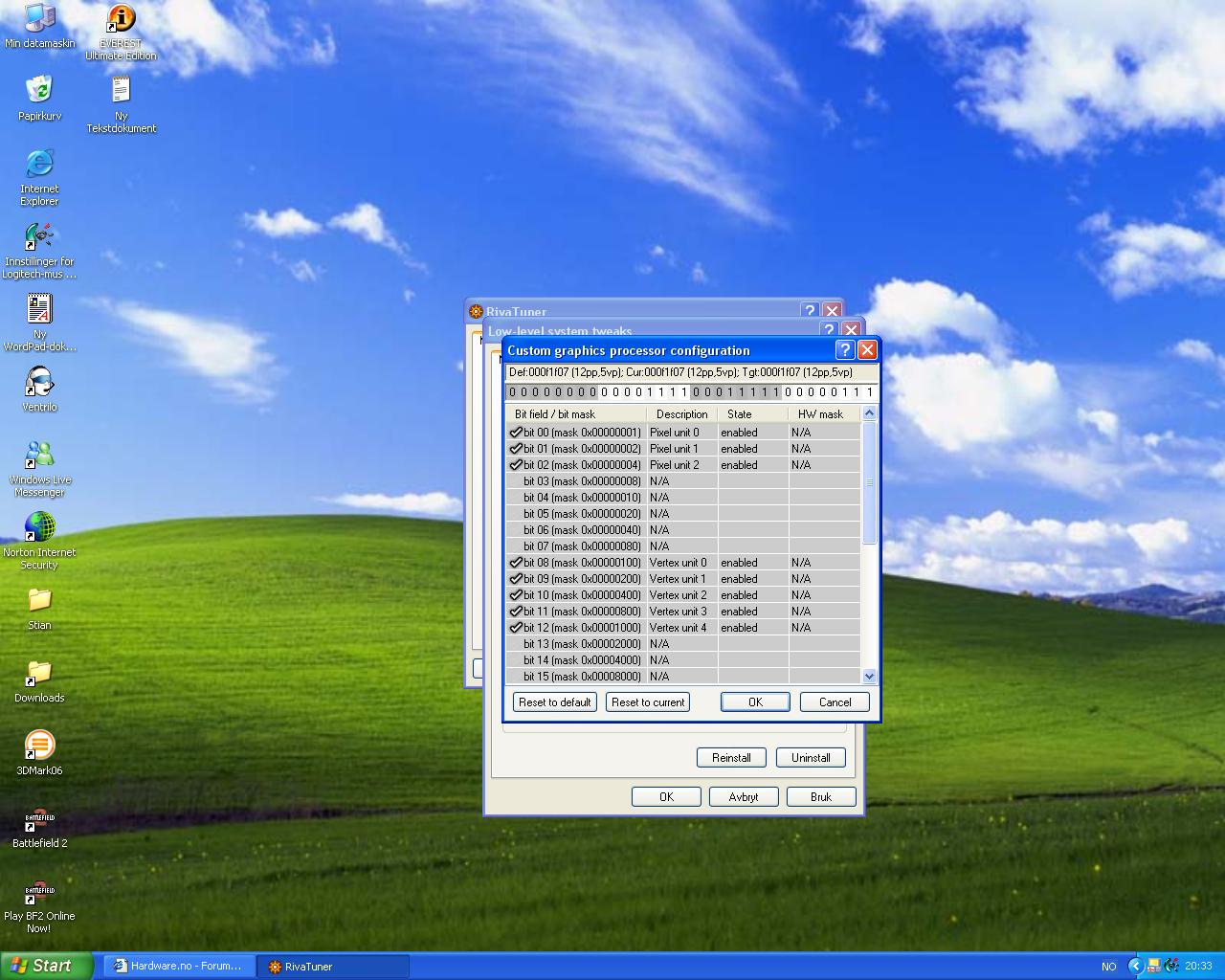Click Reset to default button
The width and height of the screenshot is (1225, 980).
coord(555,702)
